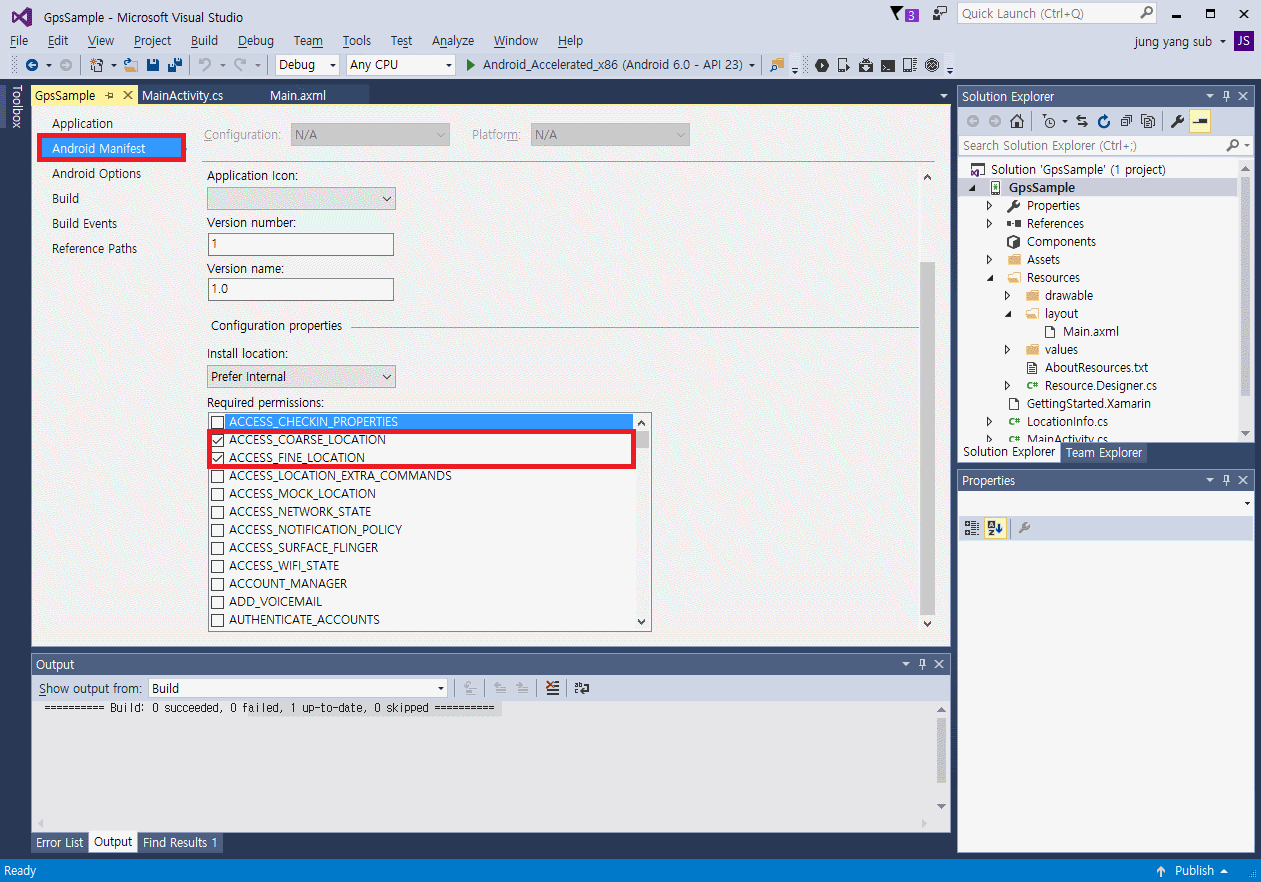
Task: Expand the References node
Action: (990, 224)
